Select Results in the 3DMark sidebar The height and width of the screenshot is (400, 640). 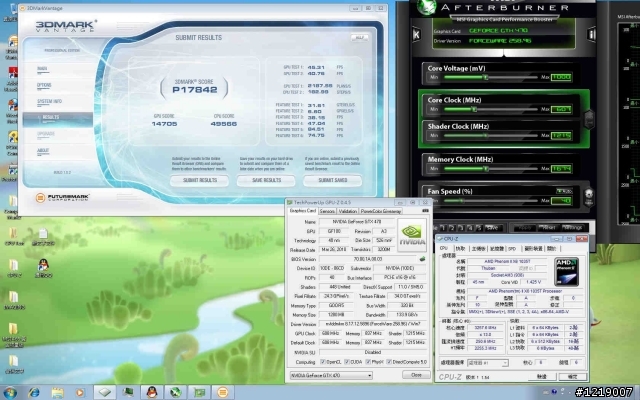(58, 119)
